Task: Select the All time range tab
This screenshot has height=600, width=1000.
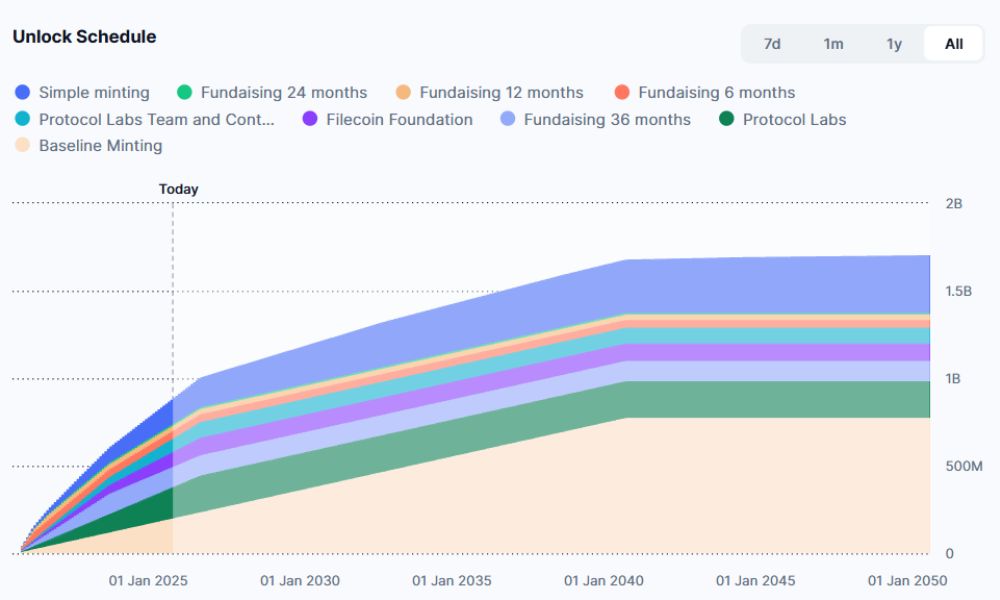Action: point(954,44)
